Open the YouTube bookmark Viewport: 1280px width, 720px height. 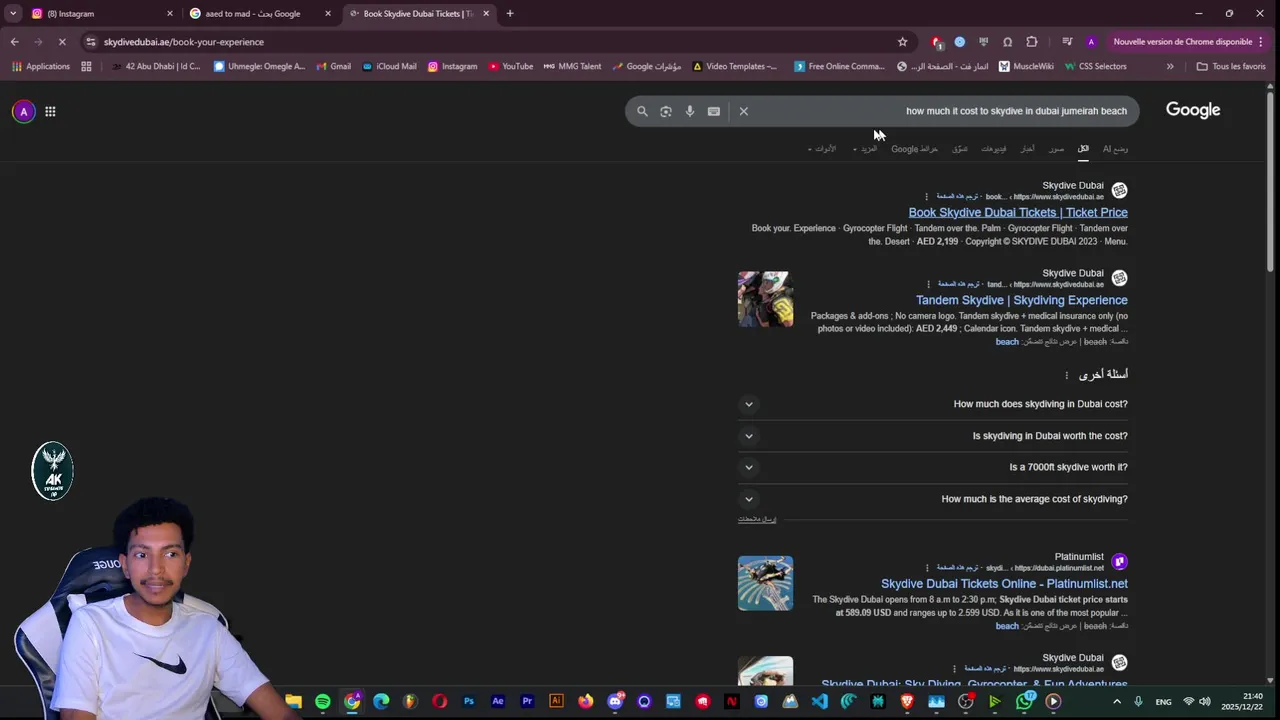(511, 66)
